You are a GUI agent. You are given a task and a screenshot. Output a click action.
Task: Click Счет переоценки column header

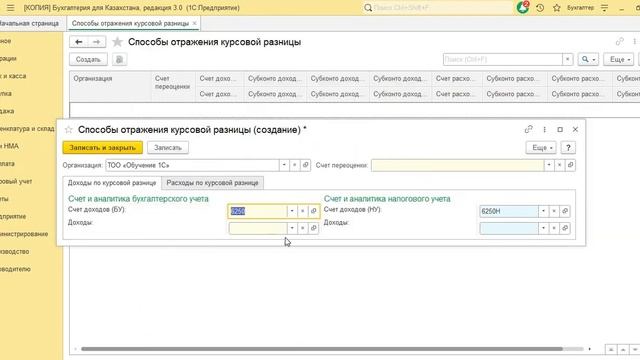[x=173, y=86]
